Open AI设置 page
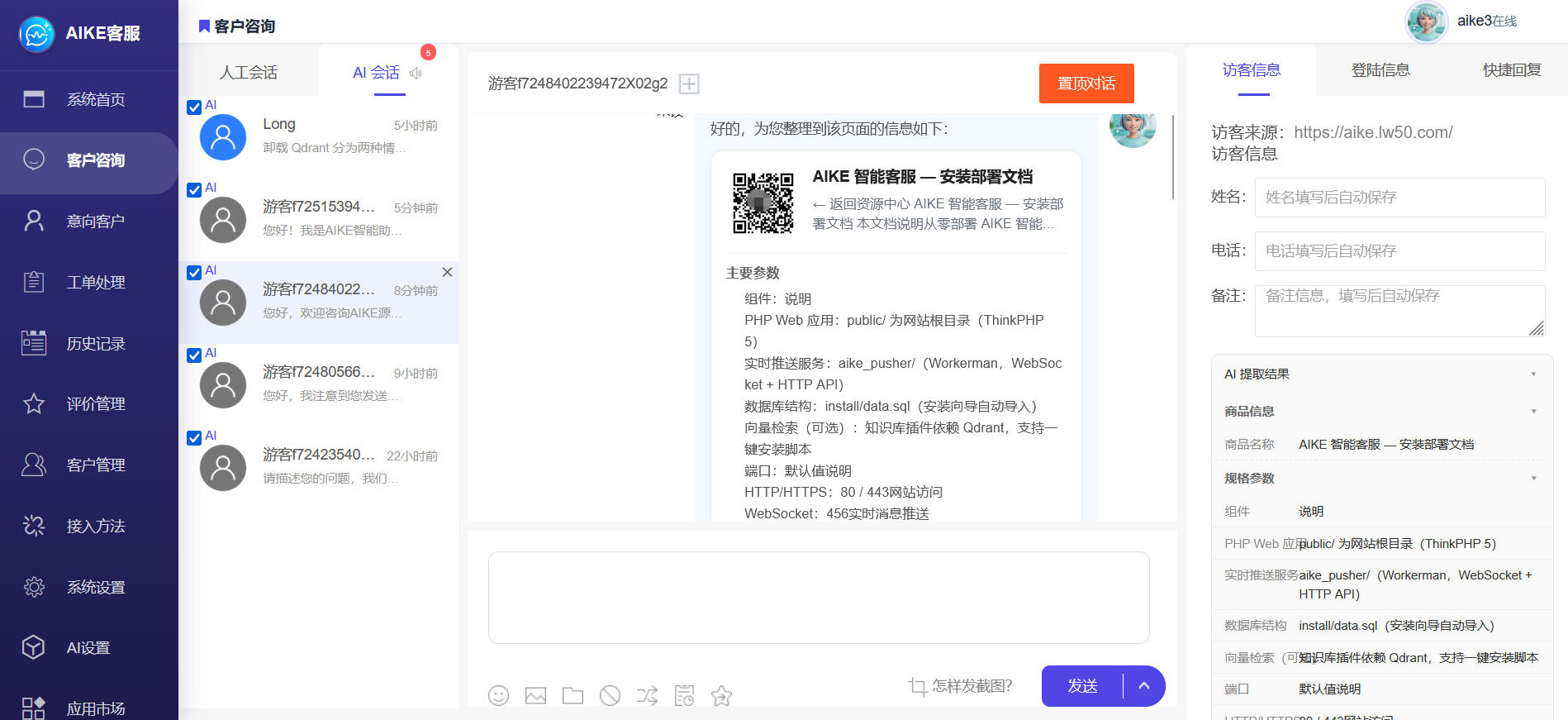This screenshot has width=1568, height=720. (x=89, y=647)
